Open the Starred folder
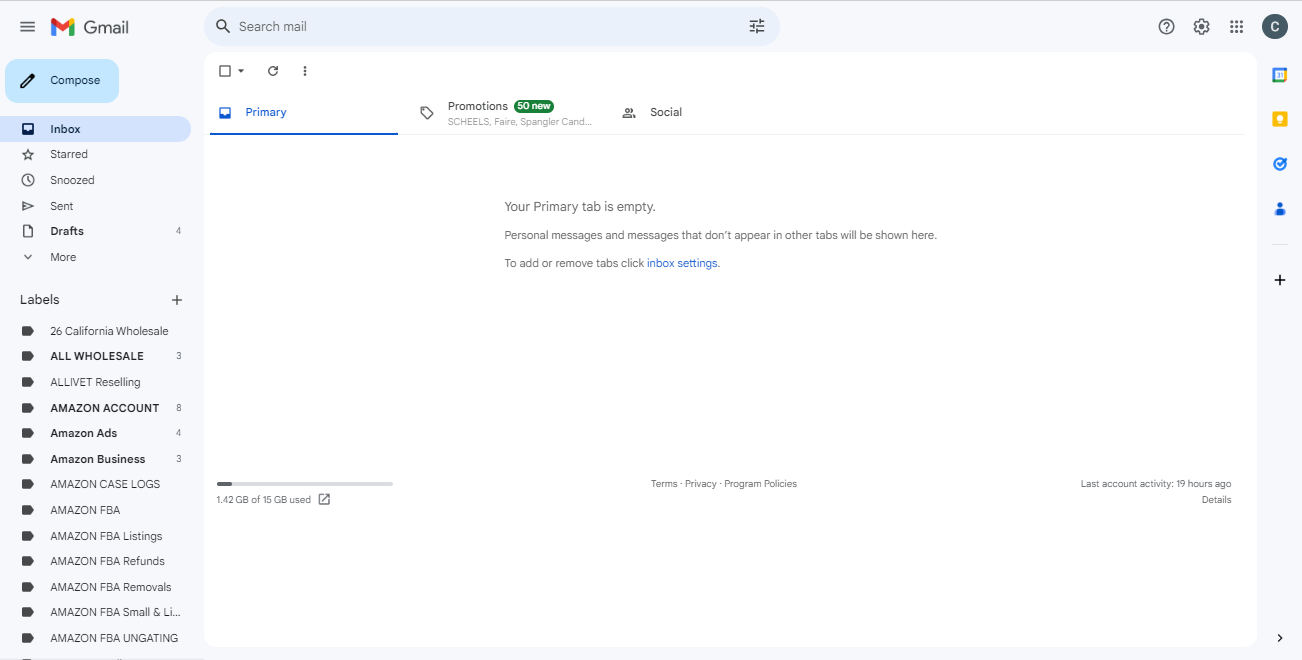 [x=95, y=154]
